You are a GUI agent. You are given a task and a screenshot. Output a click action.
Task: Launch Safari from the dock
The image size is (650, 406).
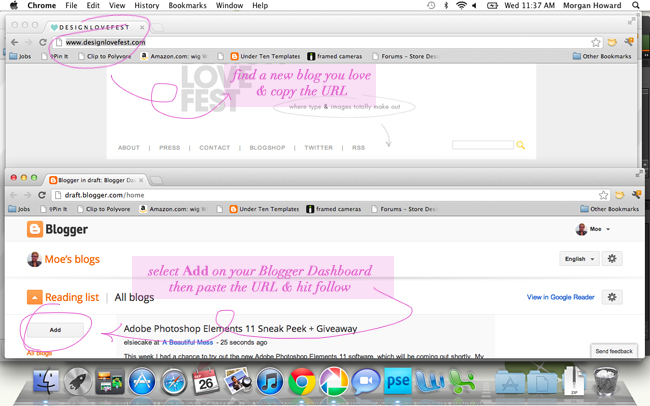tap(174, 381)
